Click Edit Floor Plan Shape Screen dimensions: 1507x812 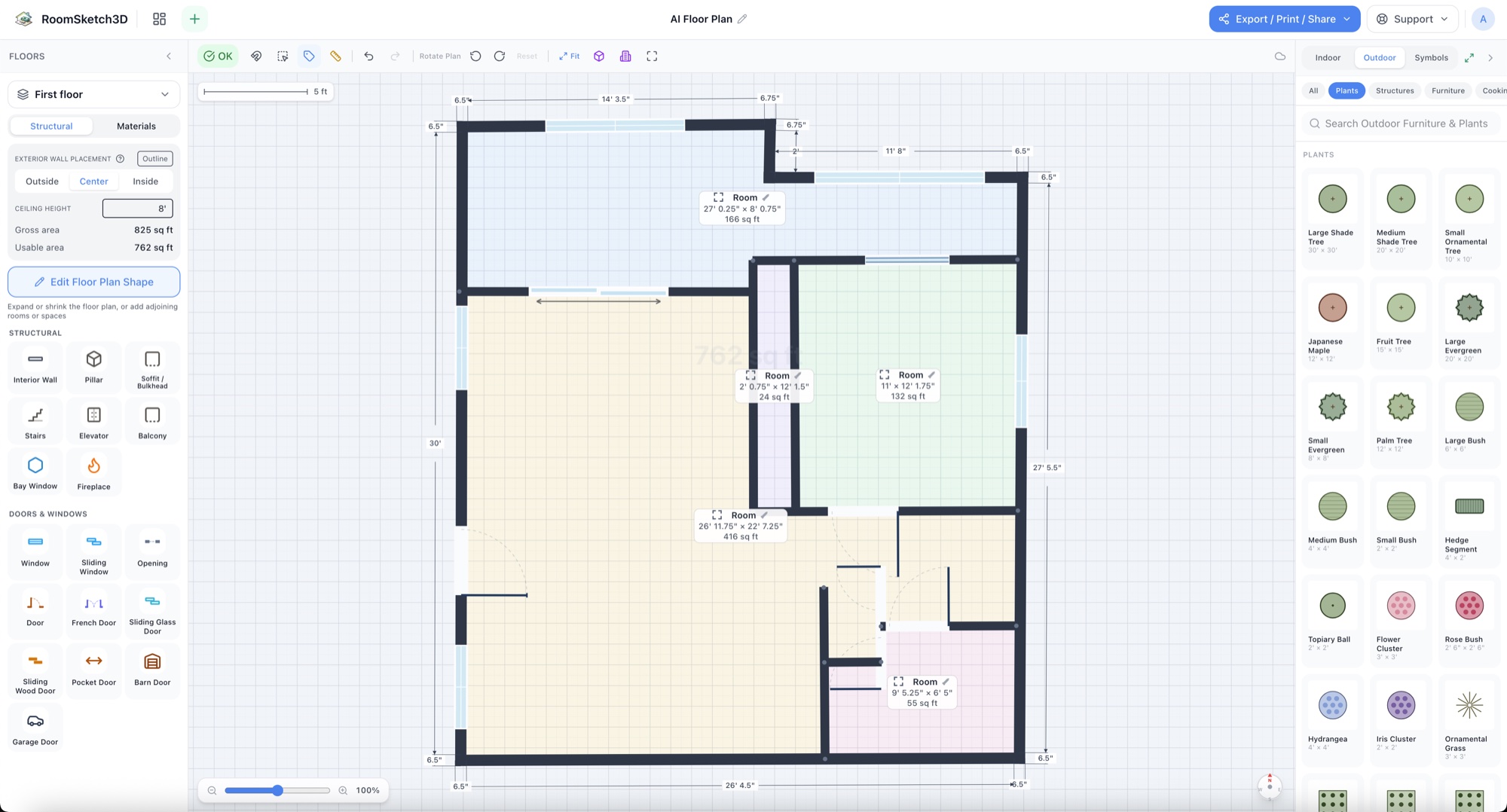coord(93,282)
